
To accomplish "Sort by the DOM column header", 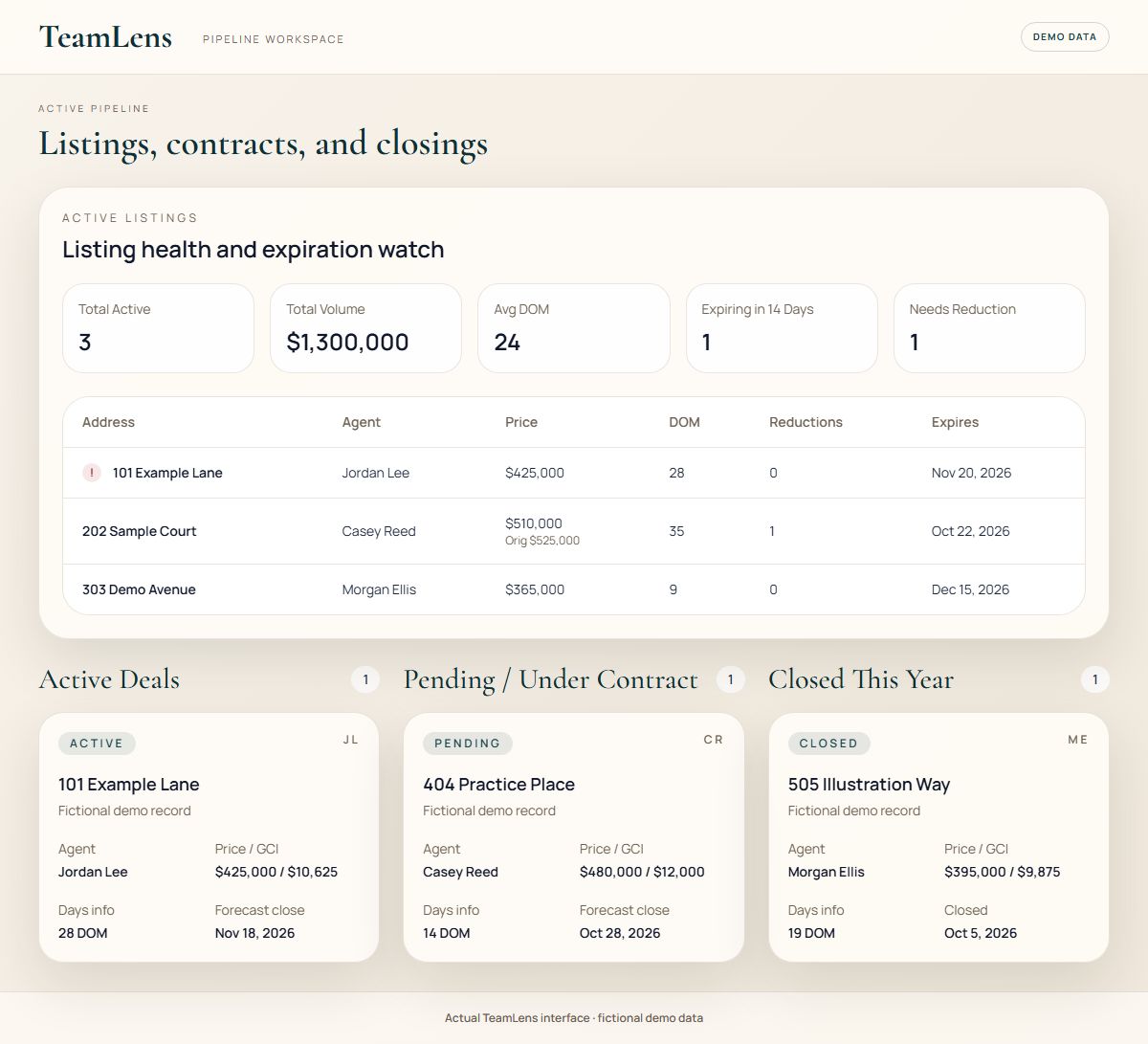I will [684, 422].
